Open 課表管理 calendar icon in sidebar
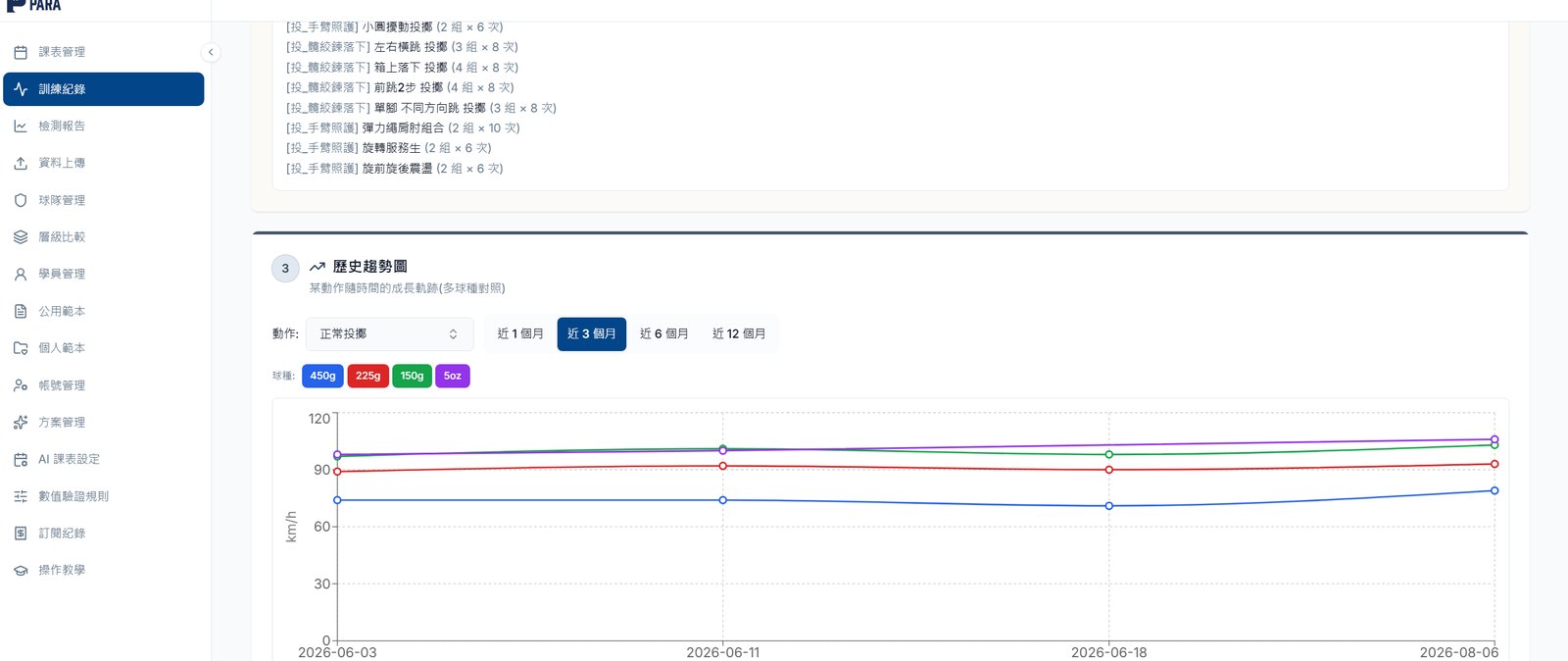Image resolution: width=1568 pixels, height=661 pixels. click(x=21, y=52)
